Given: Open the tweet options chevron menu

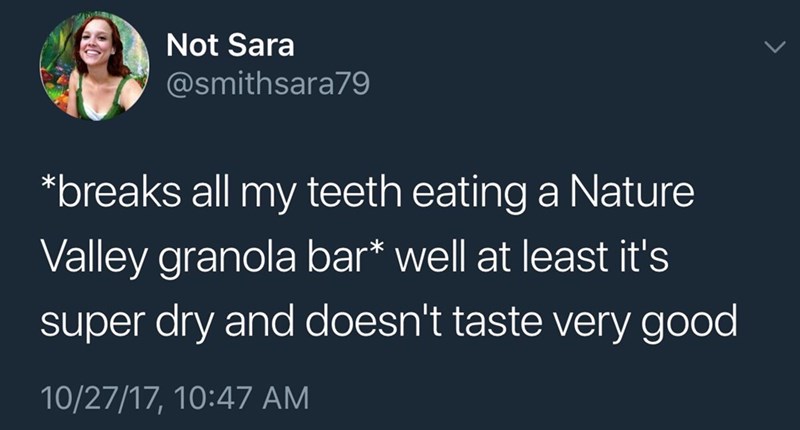Looking at the screenshot, I should (x=769, y=48).
